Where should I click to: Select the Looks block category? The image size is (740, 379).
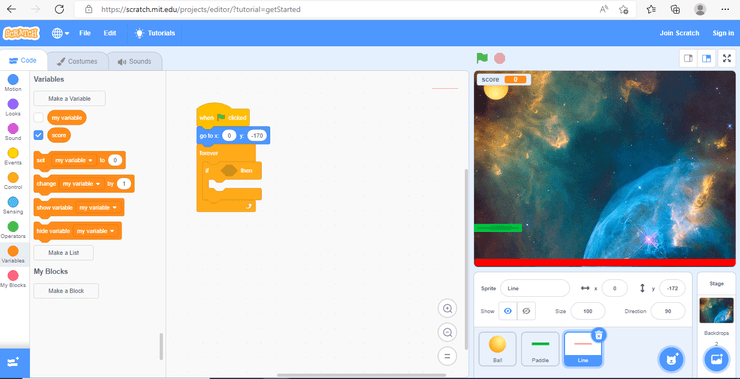click(x=13, y=108)
